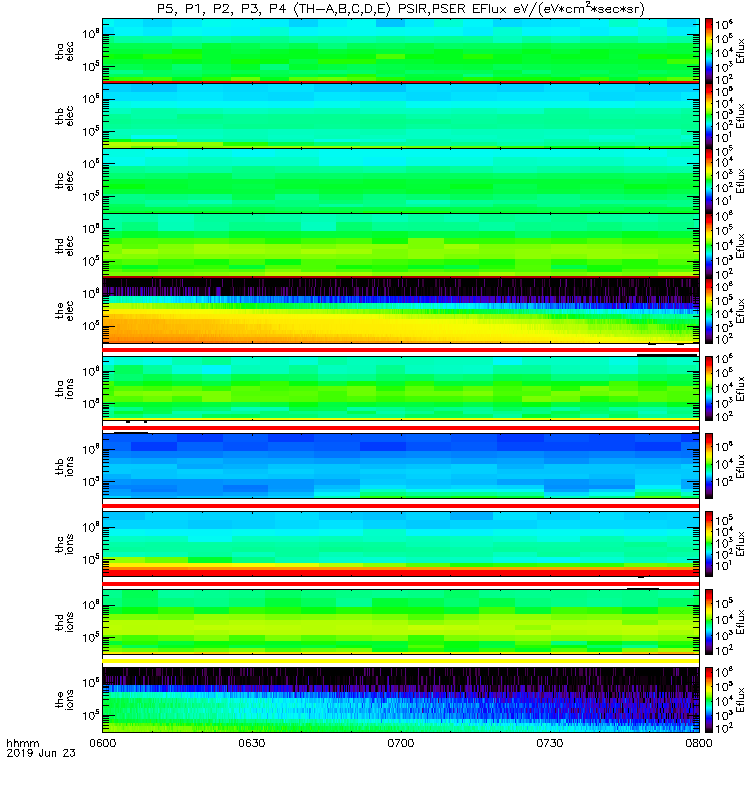Image resolution: width=750 pixels, height=800 pixels.
Task: Click the red band in thc ions spectrogram
Action: click(x=401, y=573)
